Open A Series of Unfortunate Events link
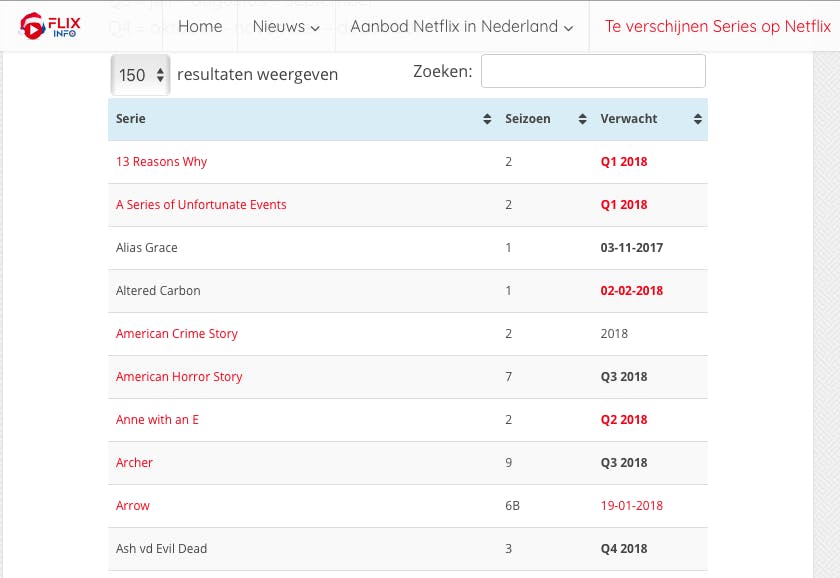The width and height of the screenshot is (840, 578). 201,205
